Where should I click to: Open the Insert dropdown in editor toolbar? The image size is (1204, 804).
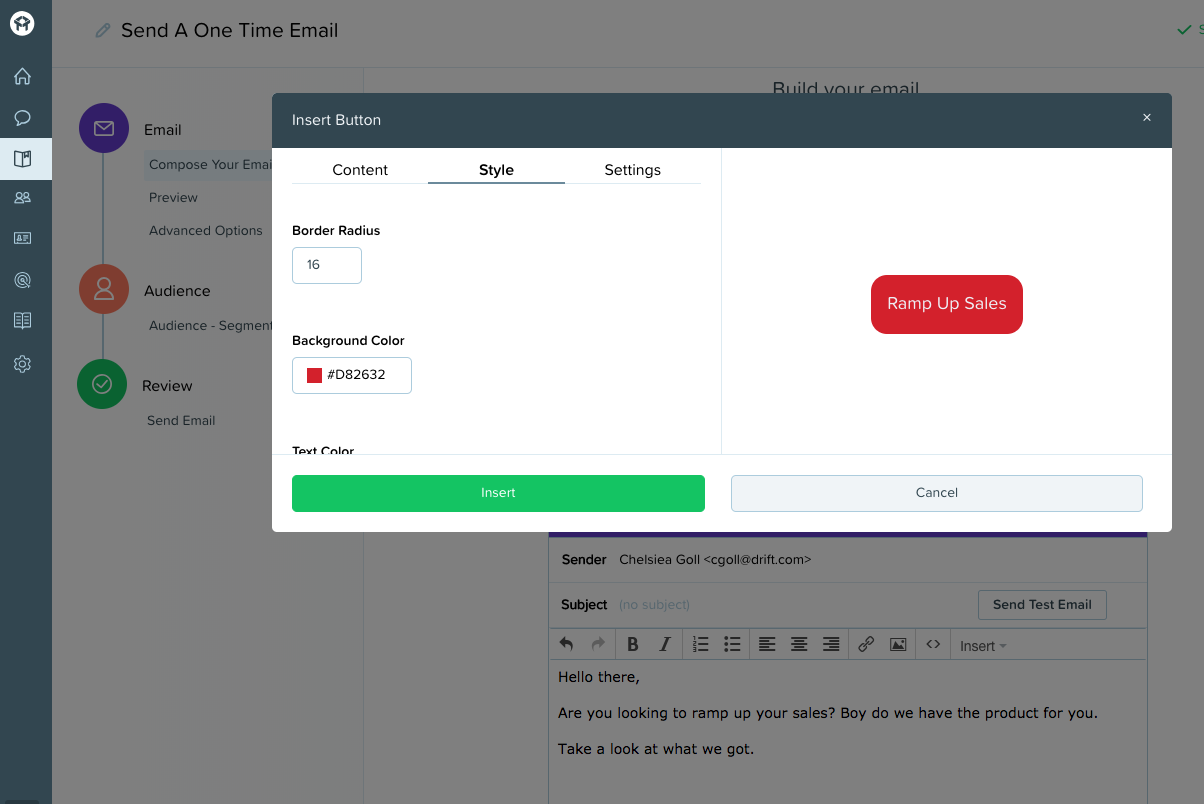pos(983,646)
